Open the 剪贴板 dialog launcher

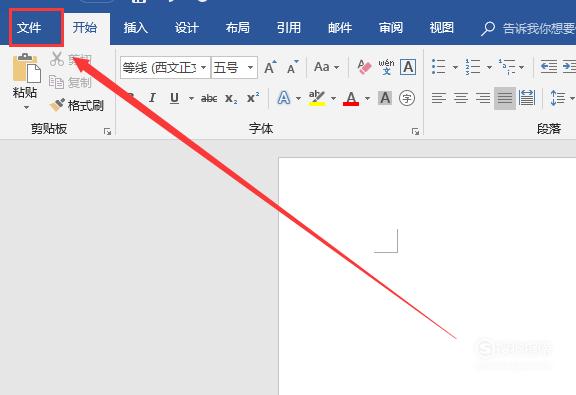click(107, 131)
